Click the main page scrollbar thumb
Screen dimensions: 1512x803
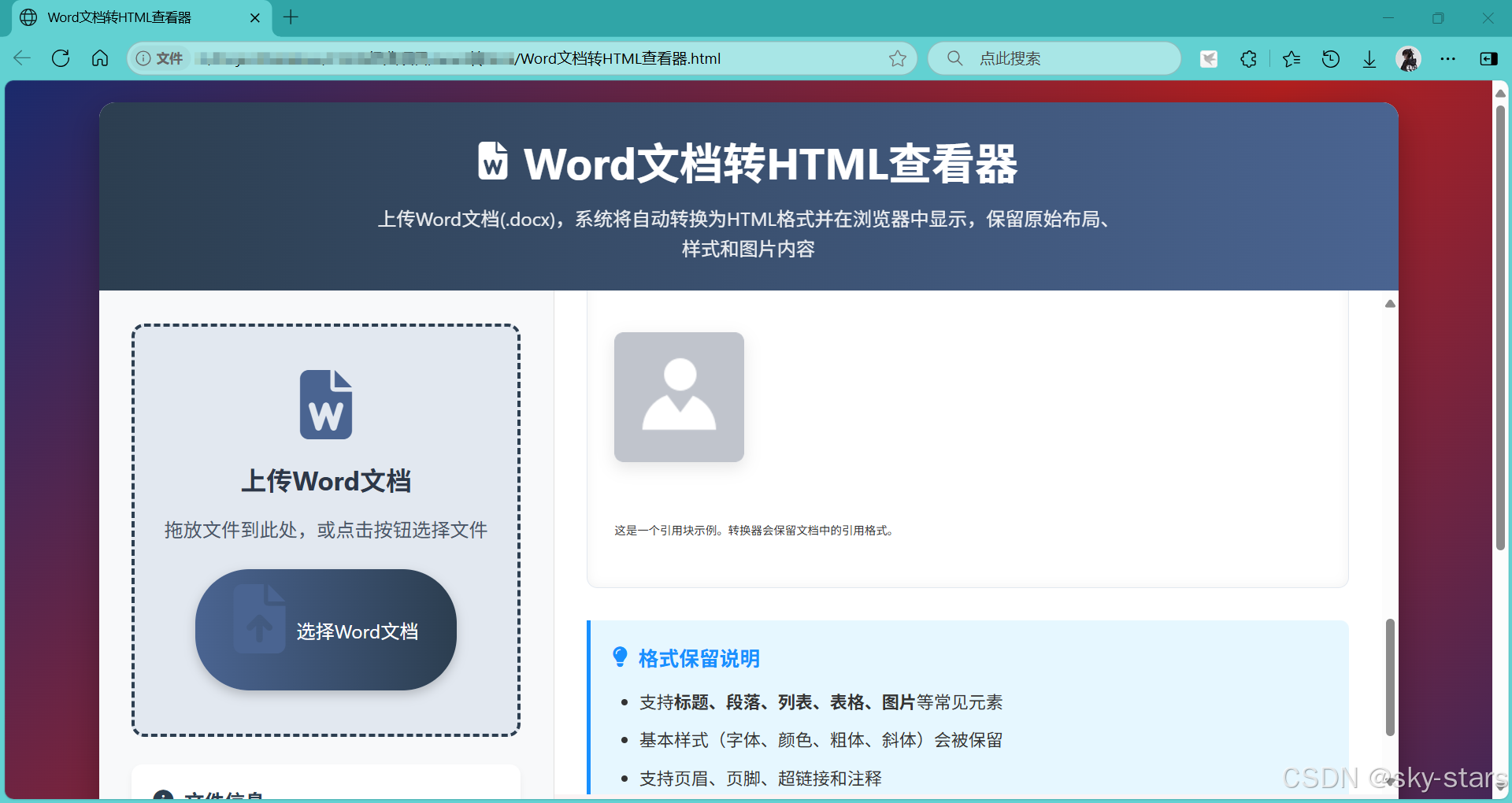coord(1500,327)
